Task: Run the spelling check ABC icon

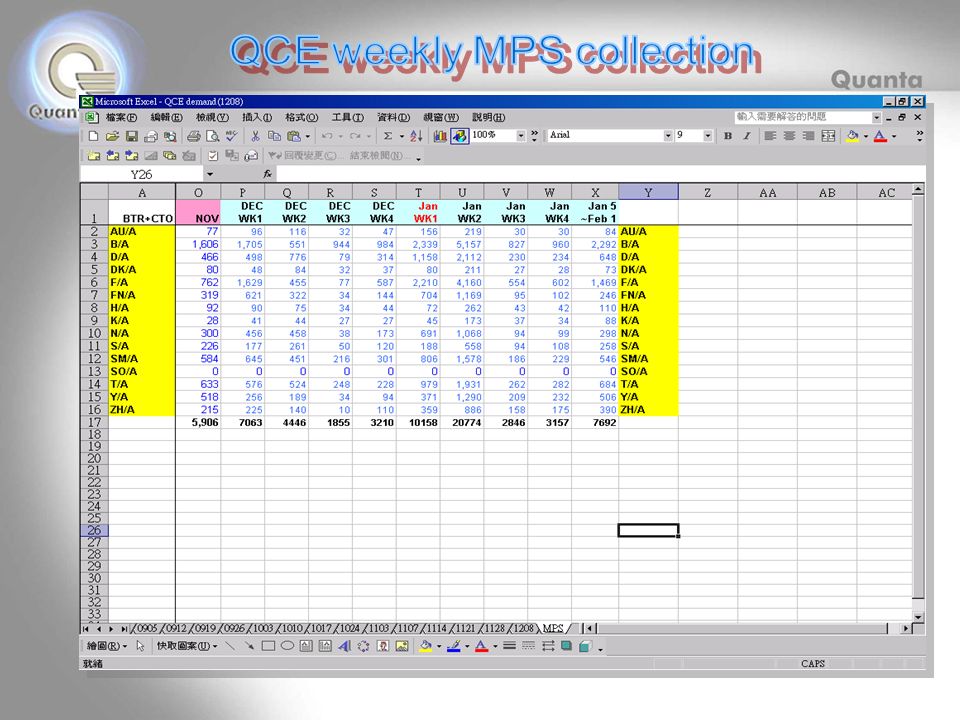Action: [x=231, y=136]
